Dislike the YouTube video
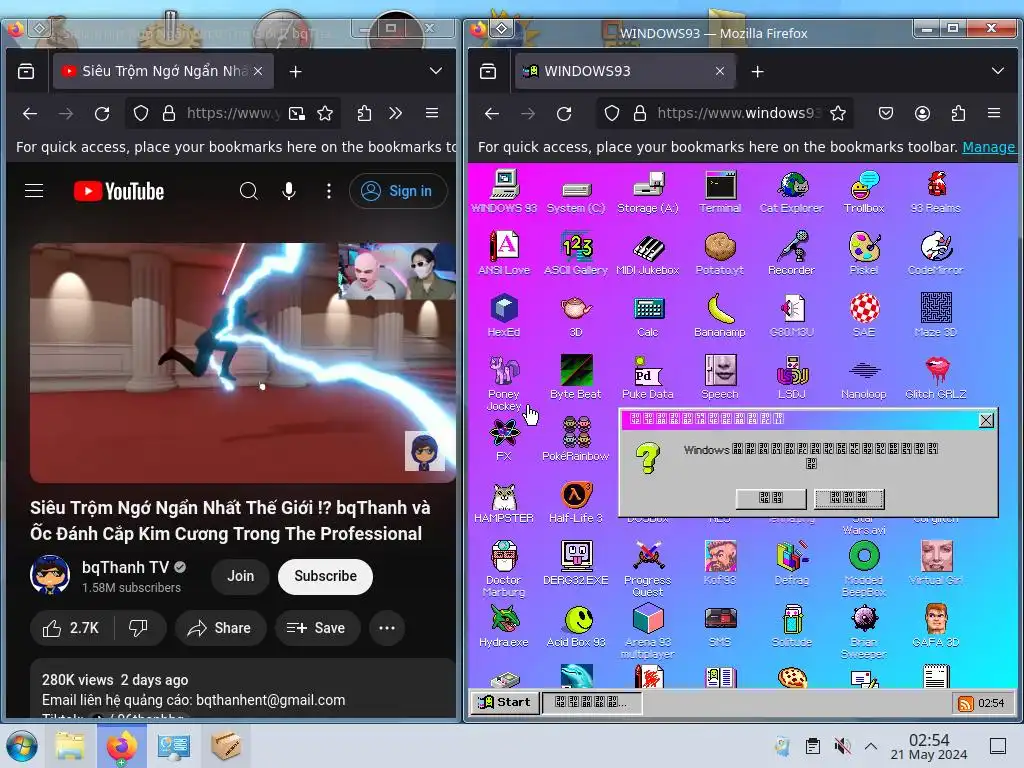Screen dimensions: 1024x768 (x=138, y=628)
